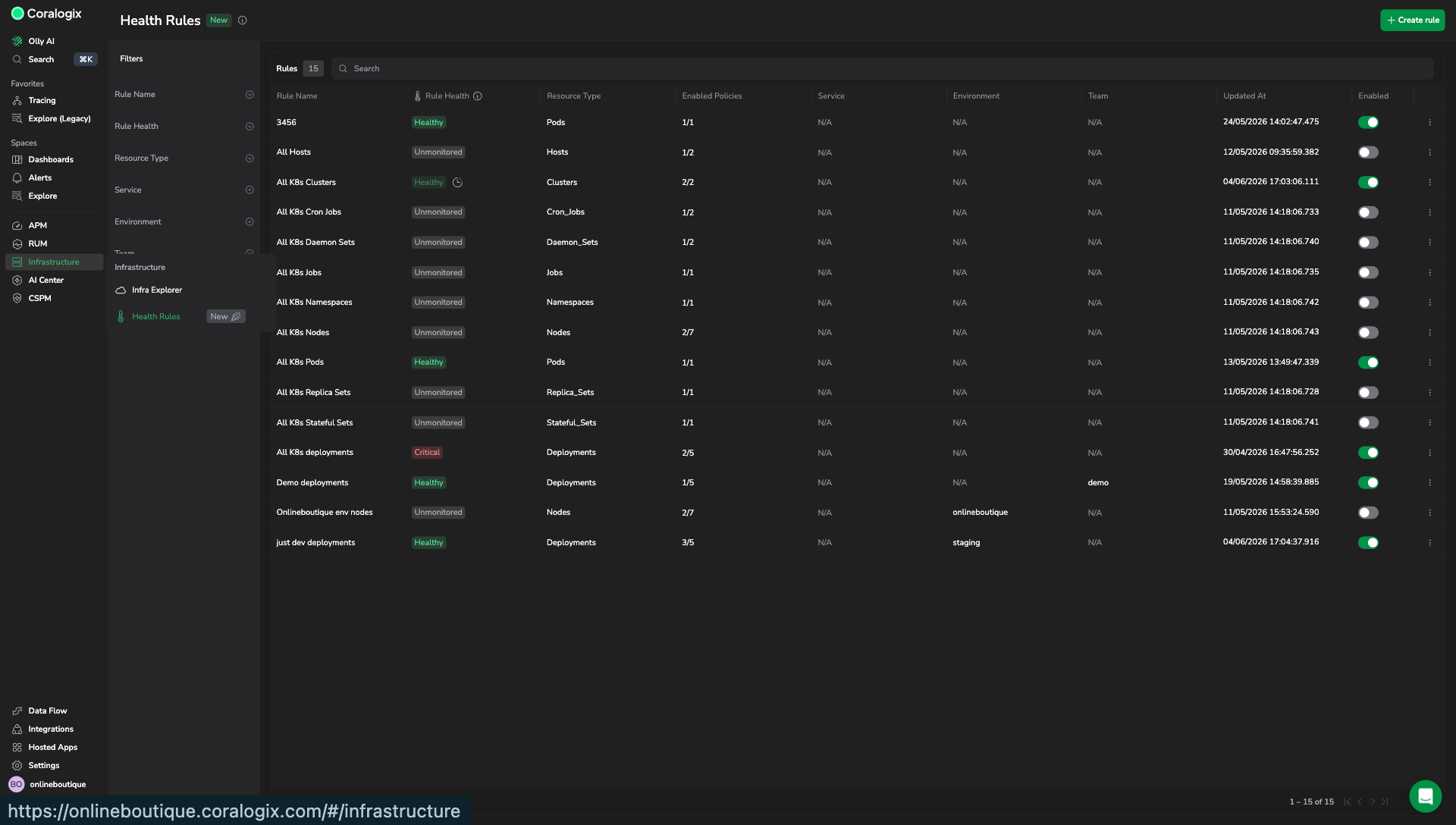Click the Hosted Apps icon

pos(17,747)
